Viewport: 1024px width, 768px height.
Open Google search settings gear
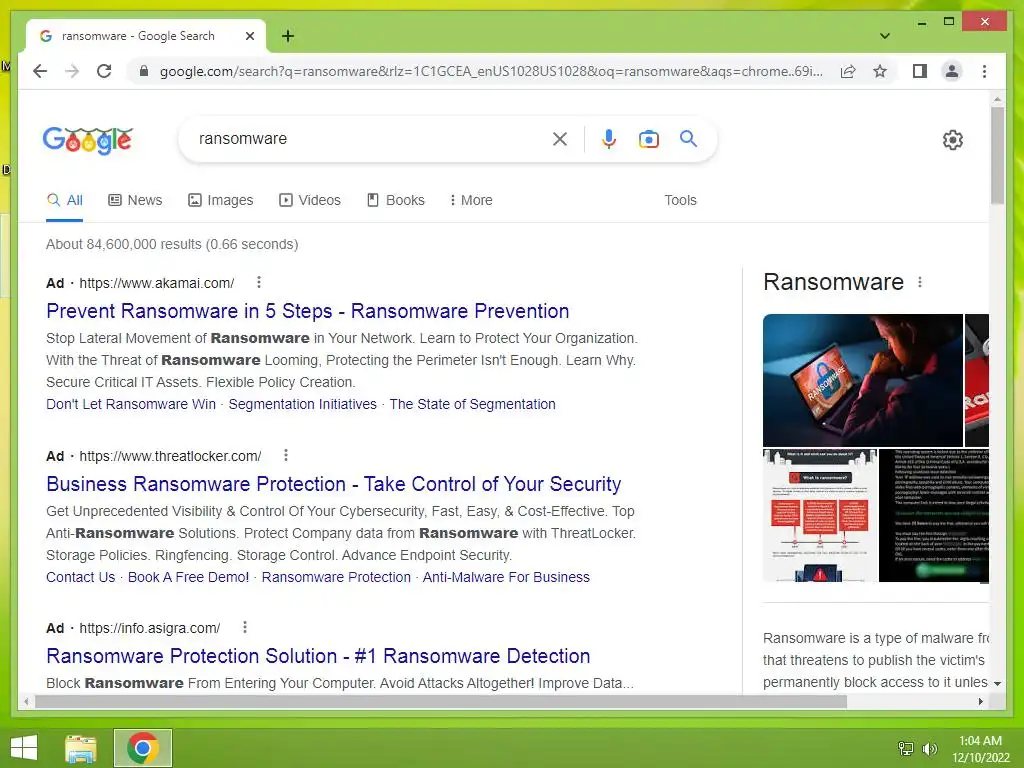pos(952,139)
